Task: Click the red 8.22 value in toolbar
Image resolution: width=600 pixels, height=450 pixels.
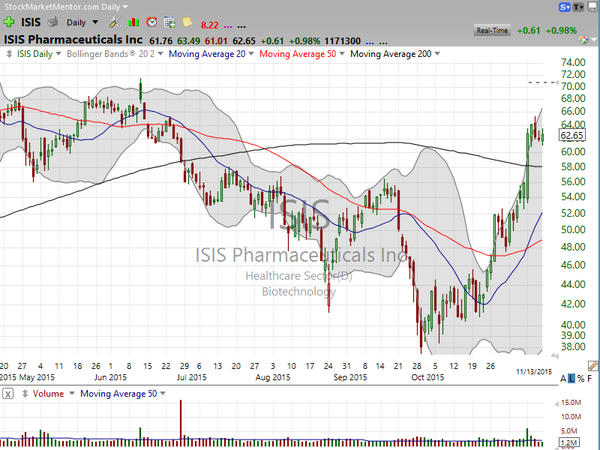Action: (210, 25)
